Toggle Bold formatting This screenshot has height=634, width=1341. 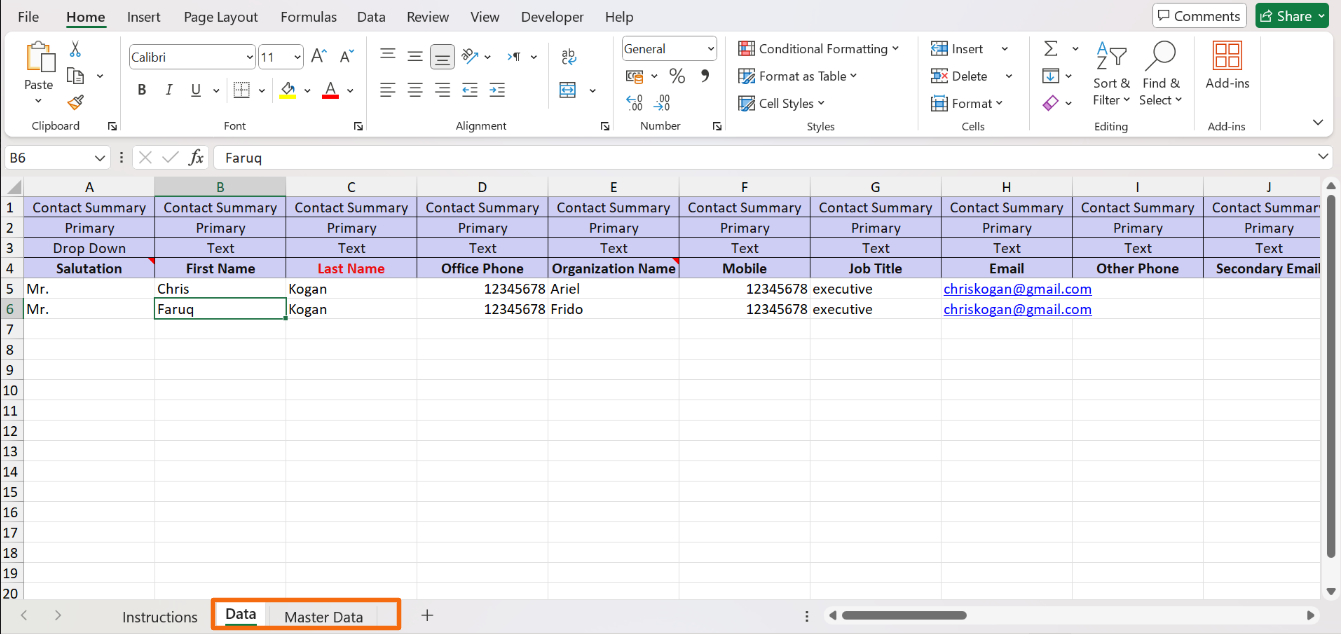coord(142,90)
